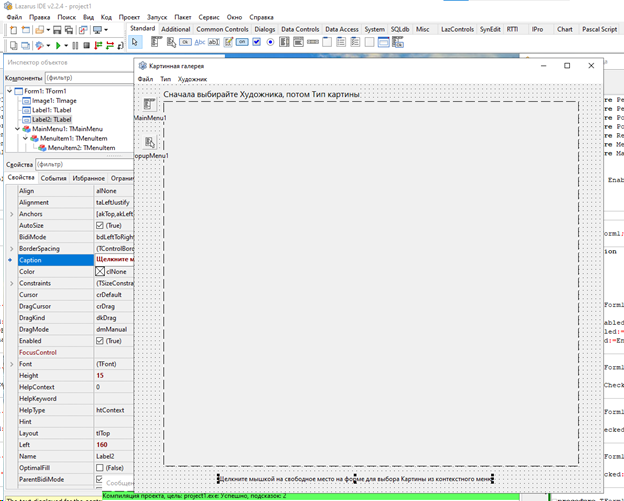Pick TMainMenu component from Standard palette
The height and width of the screenshot is (501, 624).
coord(157,42)
